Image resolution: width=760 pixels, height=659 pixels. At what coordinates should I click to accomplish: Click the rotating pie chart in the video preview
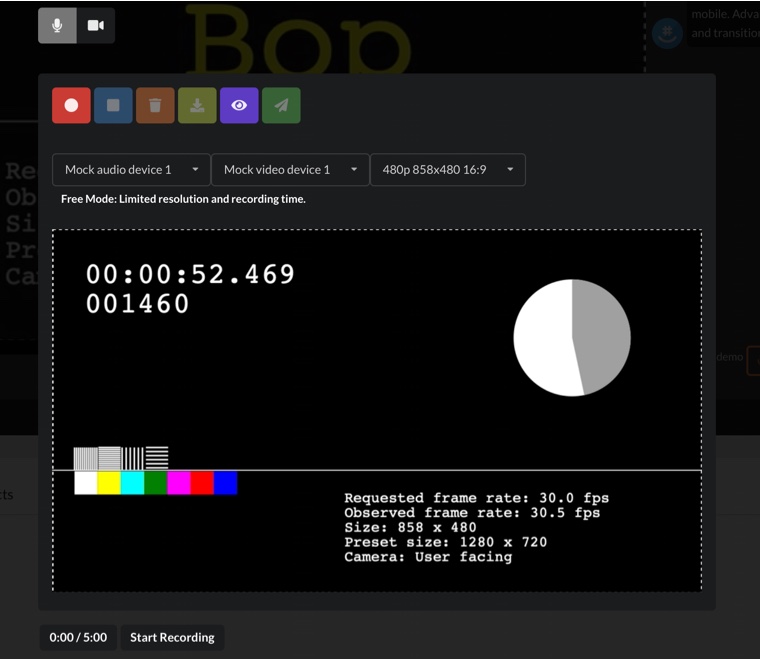572,337
